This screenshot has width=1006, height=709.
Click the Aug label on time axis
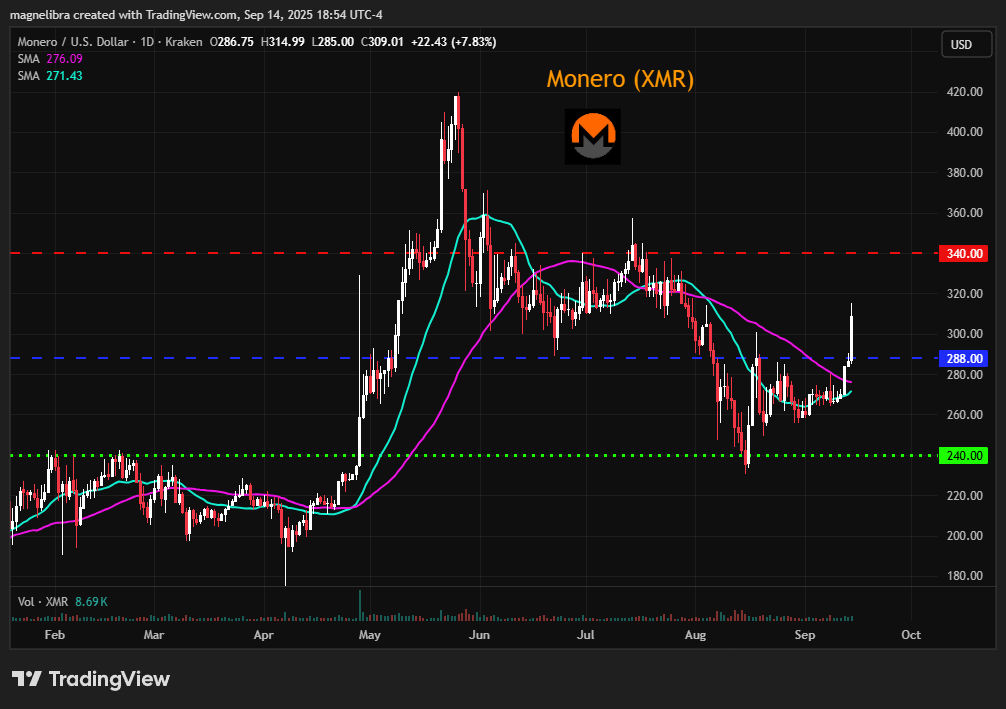tap(695, 635)
